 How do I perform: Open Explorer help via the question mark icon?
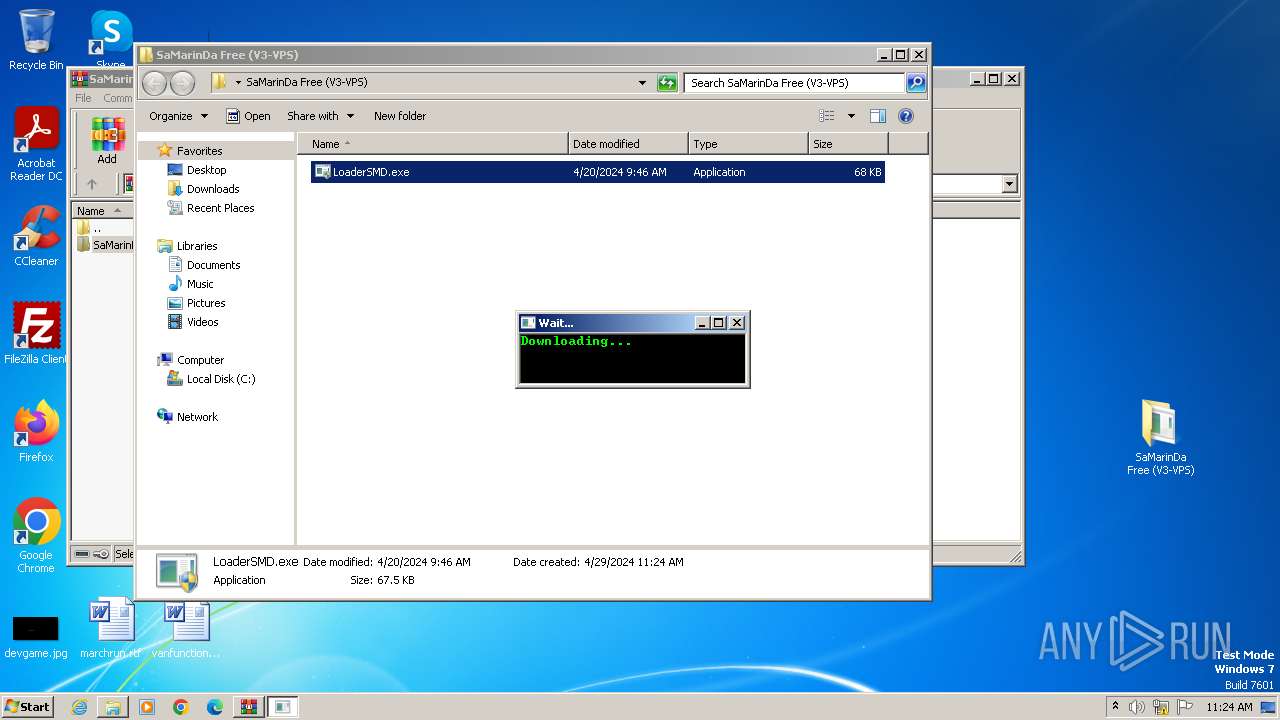pyautogui.click(x=906, y=116)
